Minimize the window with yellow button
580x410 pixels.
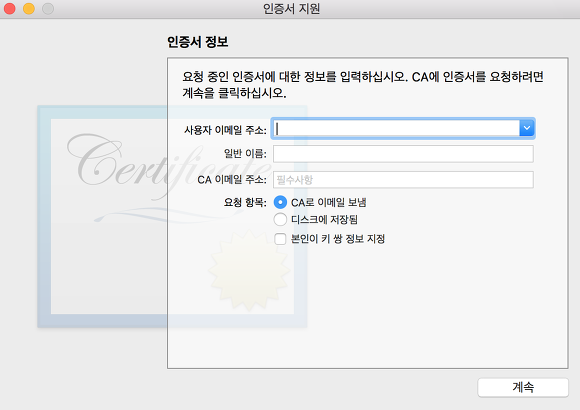coord(29,9)
